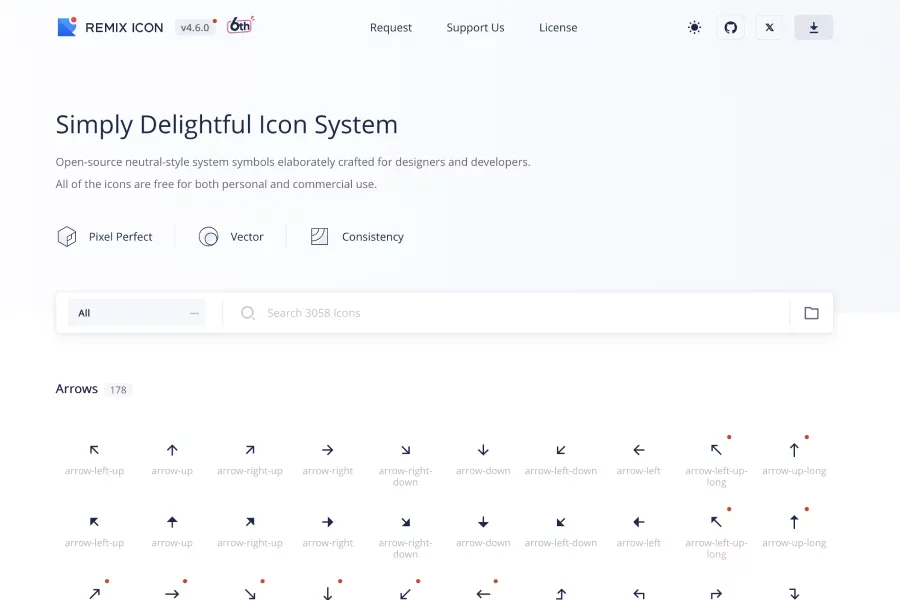Click the download button in header
The width and height of the screenshot is (900, 600).
click(813, 28)
